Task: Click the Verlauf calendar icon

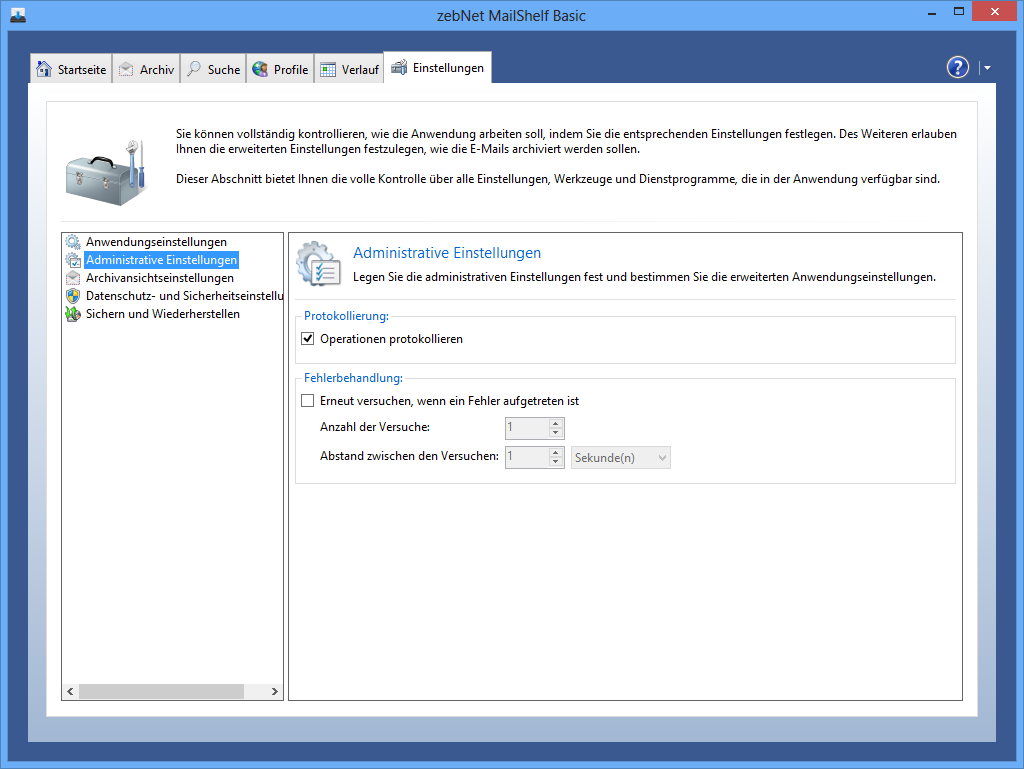Action: coord(328,69)
